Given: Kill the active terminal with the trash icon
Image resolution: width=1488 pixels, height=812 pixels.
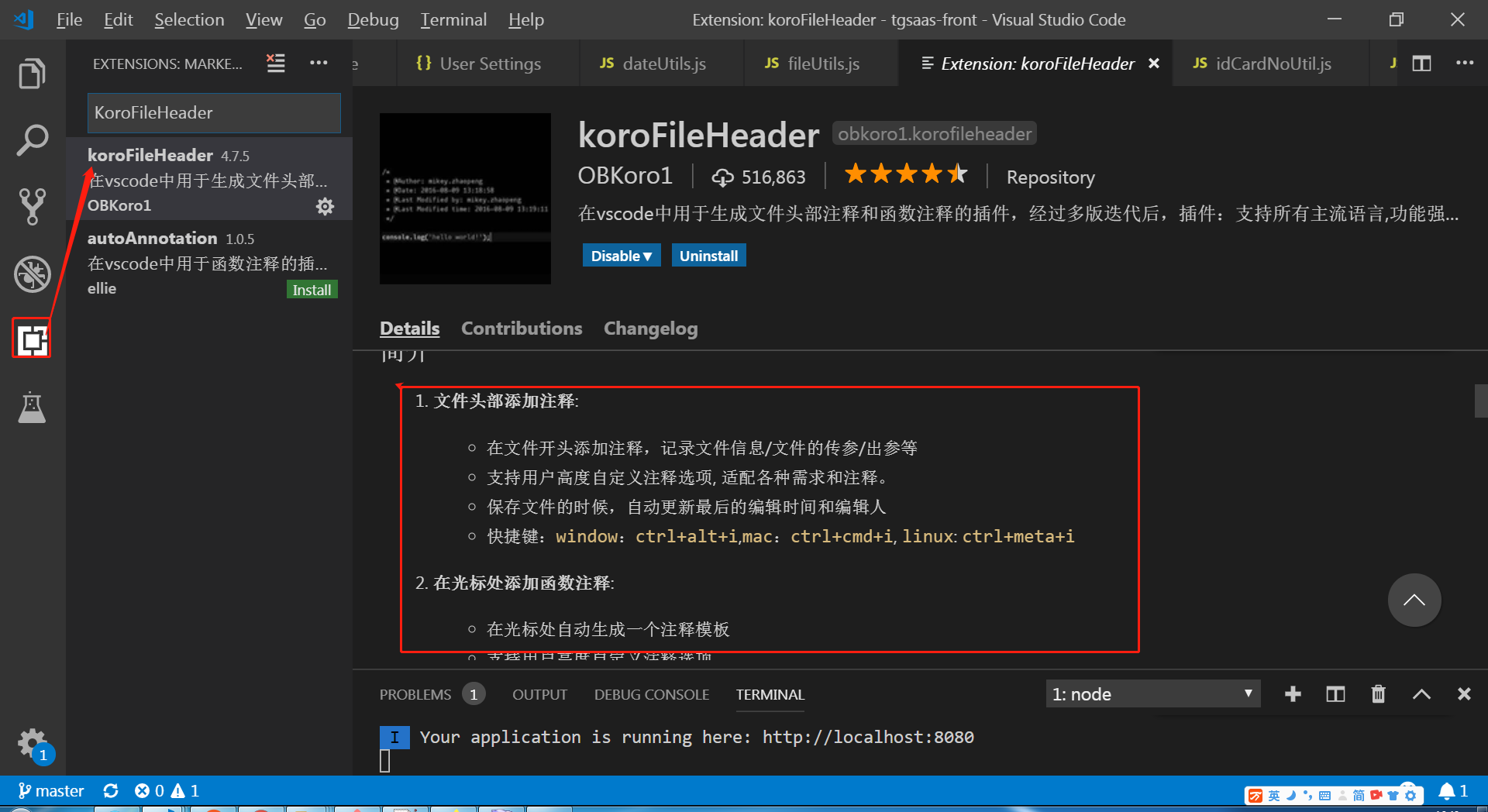Looking at the screenshot, I should 1378,694.
